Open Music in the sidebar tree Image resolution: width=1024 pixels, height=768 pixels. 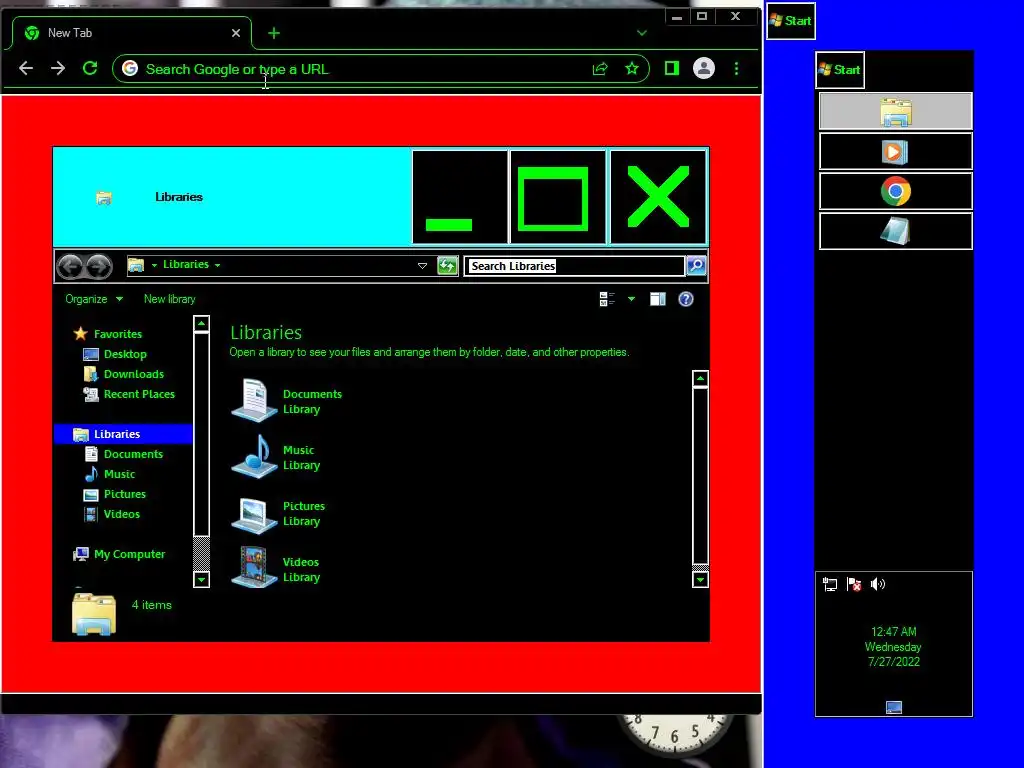click(x=120, y=474)
